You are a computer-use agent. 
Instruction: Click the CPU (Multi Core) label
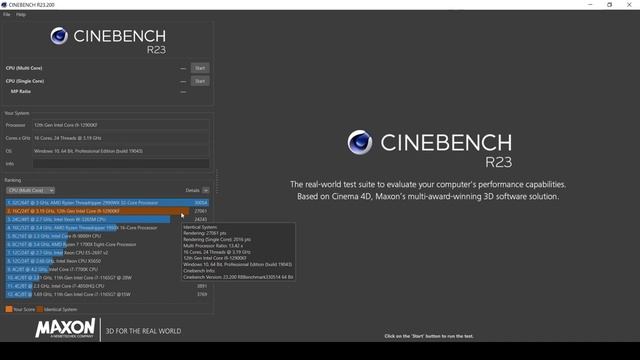click(x=24, y=68)
